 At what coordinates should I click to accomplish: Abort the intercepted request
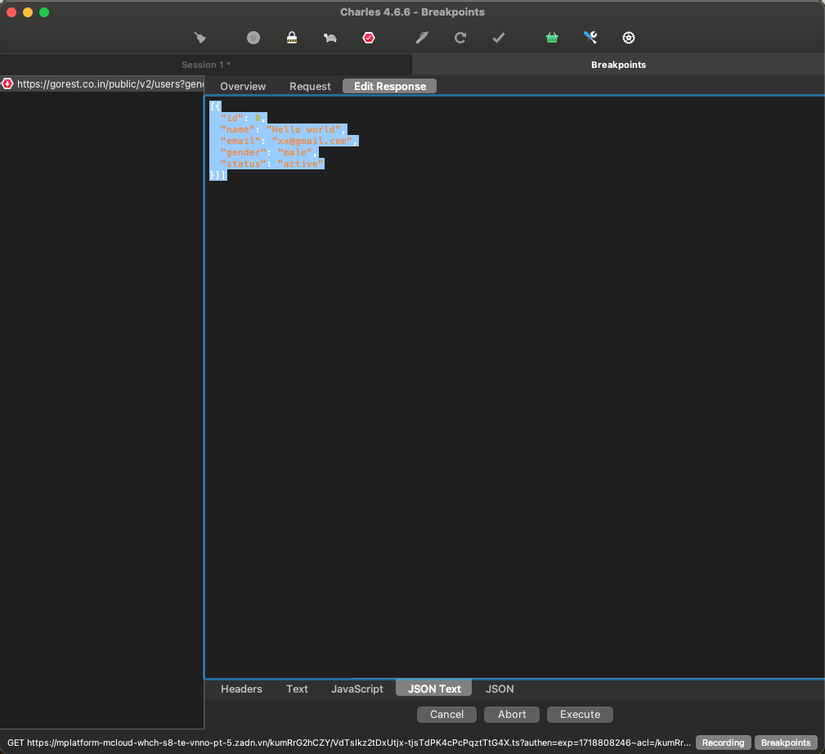point(511,714)
